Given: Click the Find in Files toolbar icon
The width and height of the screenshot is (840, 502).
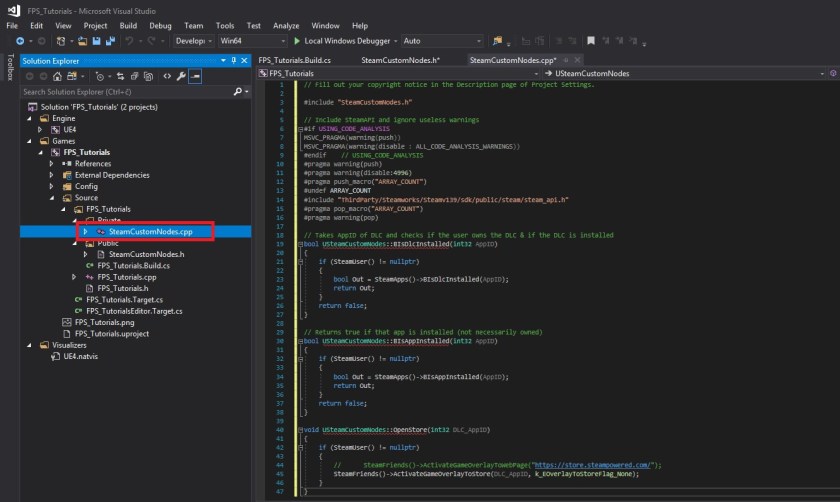Looking at the screenshot, I should point(498,41).
